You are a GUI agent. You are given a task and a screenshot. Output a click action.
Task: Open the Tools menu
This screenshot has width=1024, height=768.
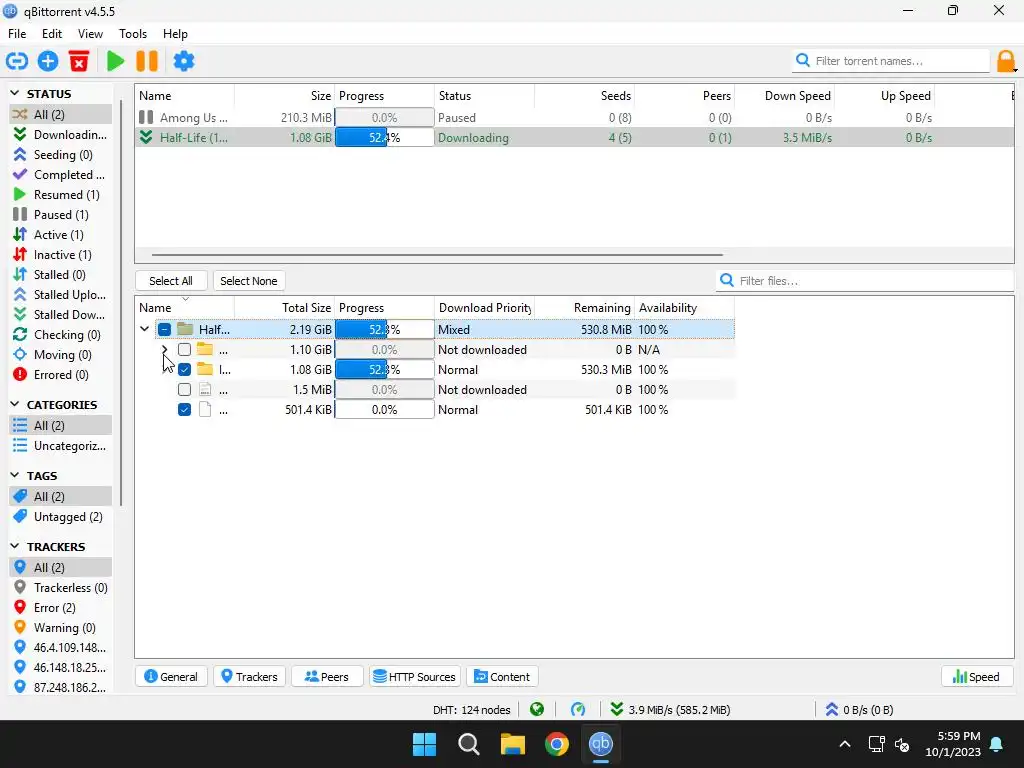(133, 34)
